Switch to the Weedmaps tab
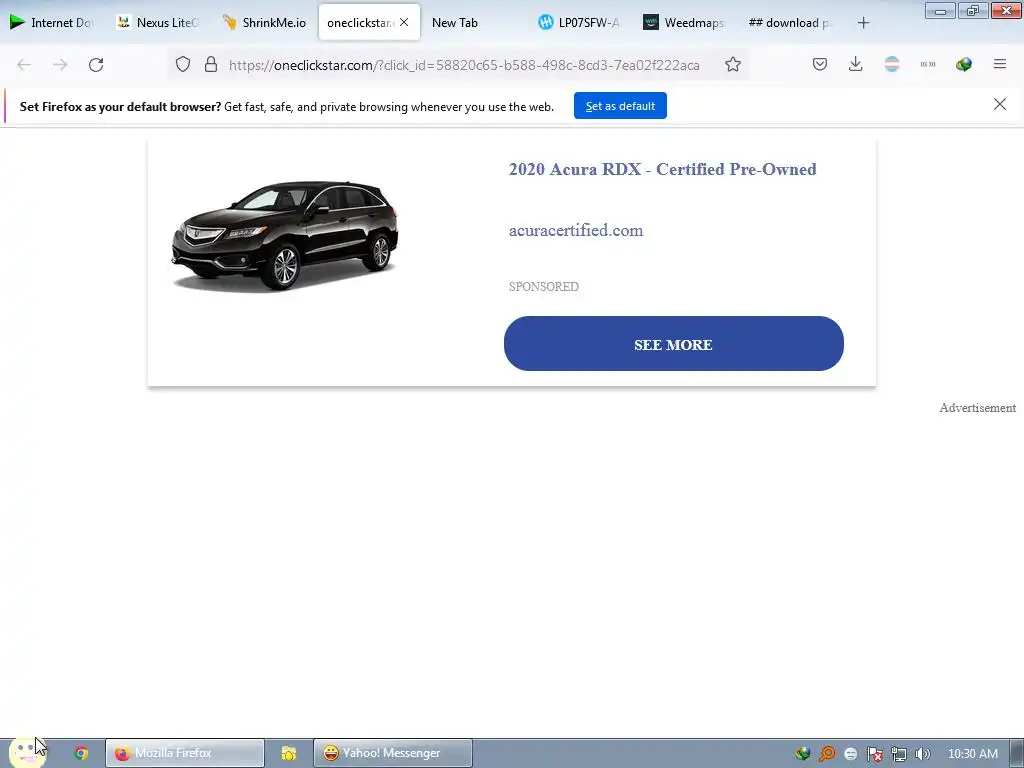The height and width of the screenshot is (768, 1024). coord(685,22)
